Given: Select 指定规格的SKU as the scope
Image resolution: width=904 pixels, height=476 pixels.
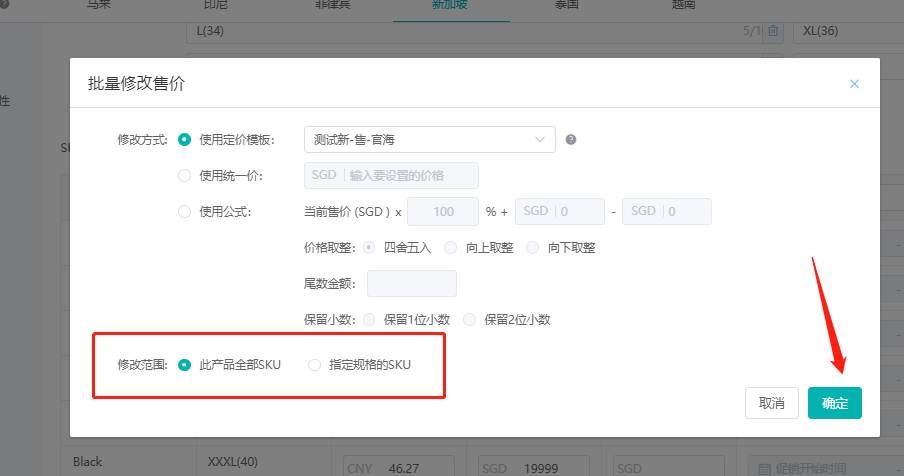Looking at the screenshot, I should [314, 365].
